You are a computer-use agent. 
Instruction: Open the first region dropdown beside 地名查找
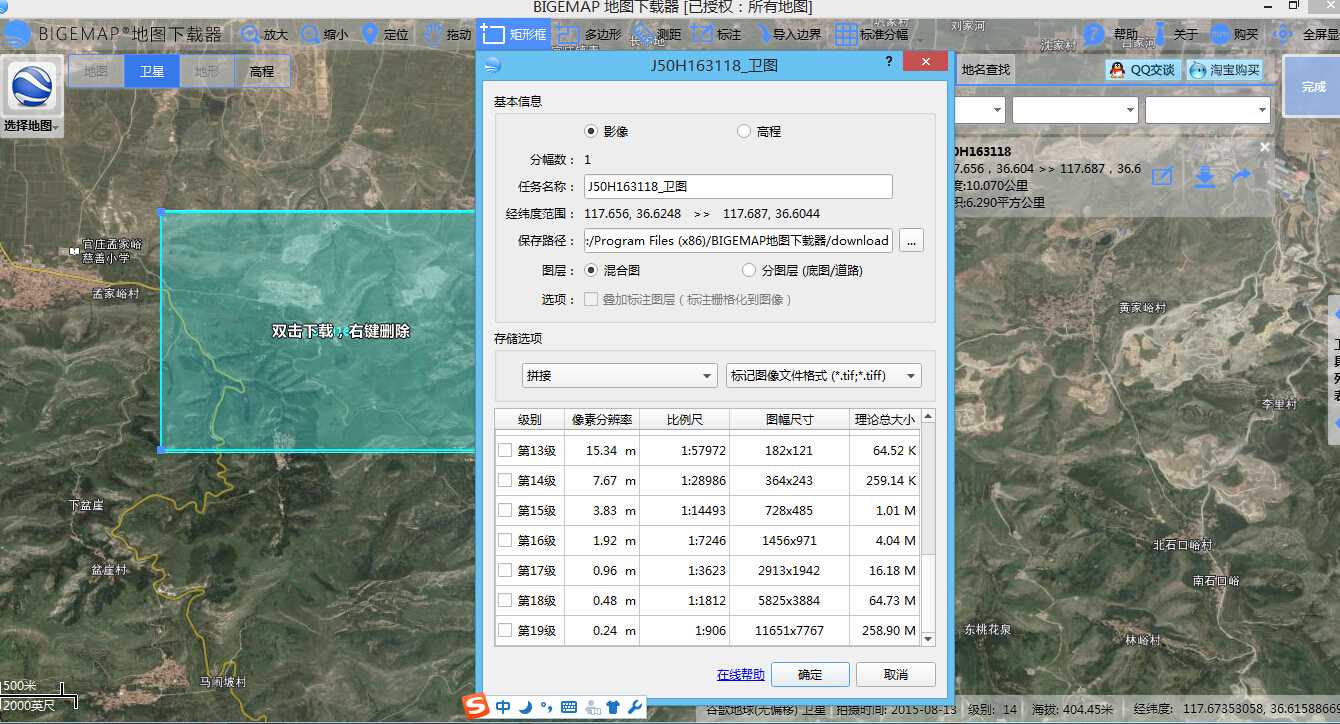(x=979, y=110)
